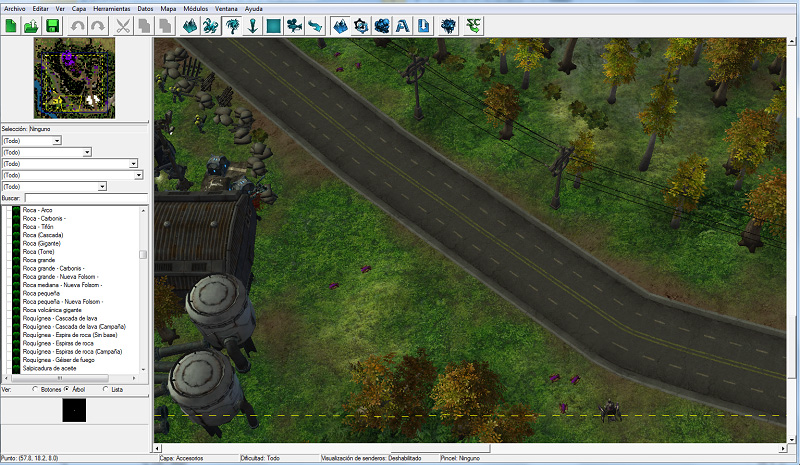
Task: Select the Roca (Gigante) doodad
Action: coord(41,243)
